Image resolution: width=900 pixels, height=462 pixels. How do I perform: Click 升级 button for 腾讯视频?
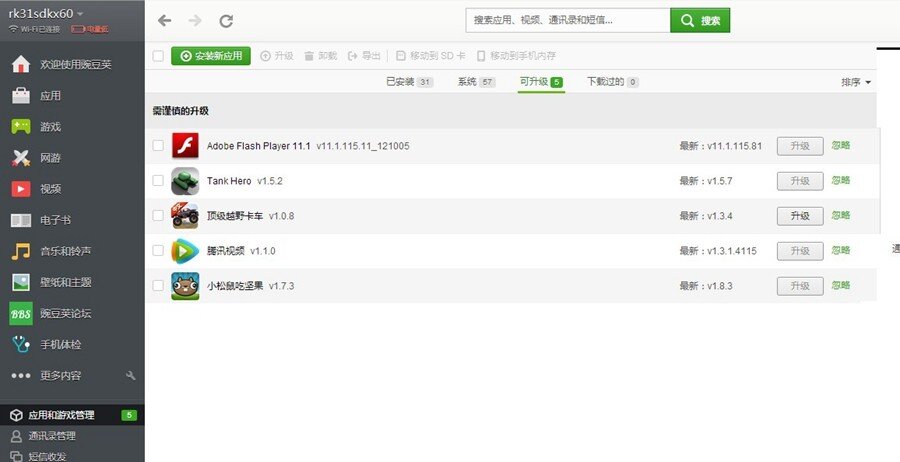pos(800,251)
